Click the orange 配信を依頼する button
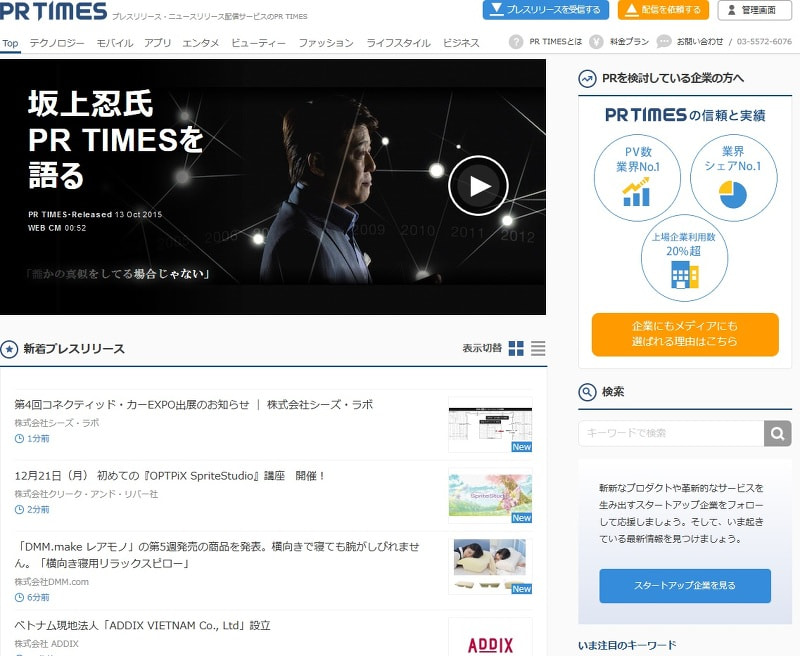Screen dimensions: 800x656 (x=663, y=10)
